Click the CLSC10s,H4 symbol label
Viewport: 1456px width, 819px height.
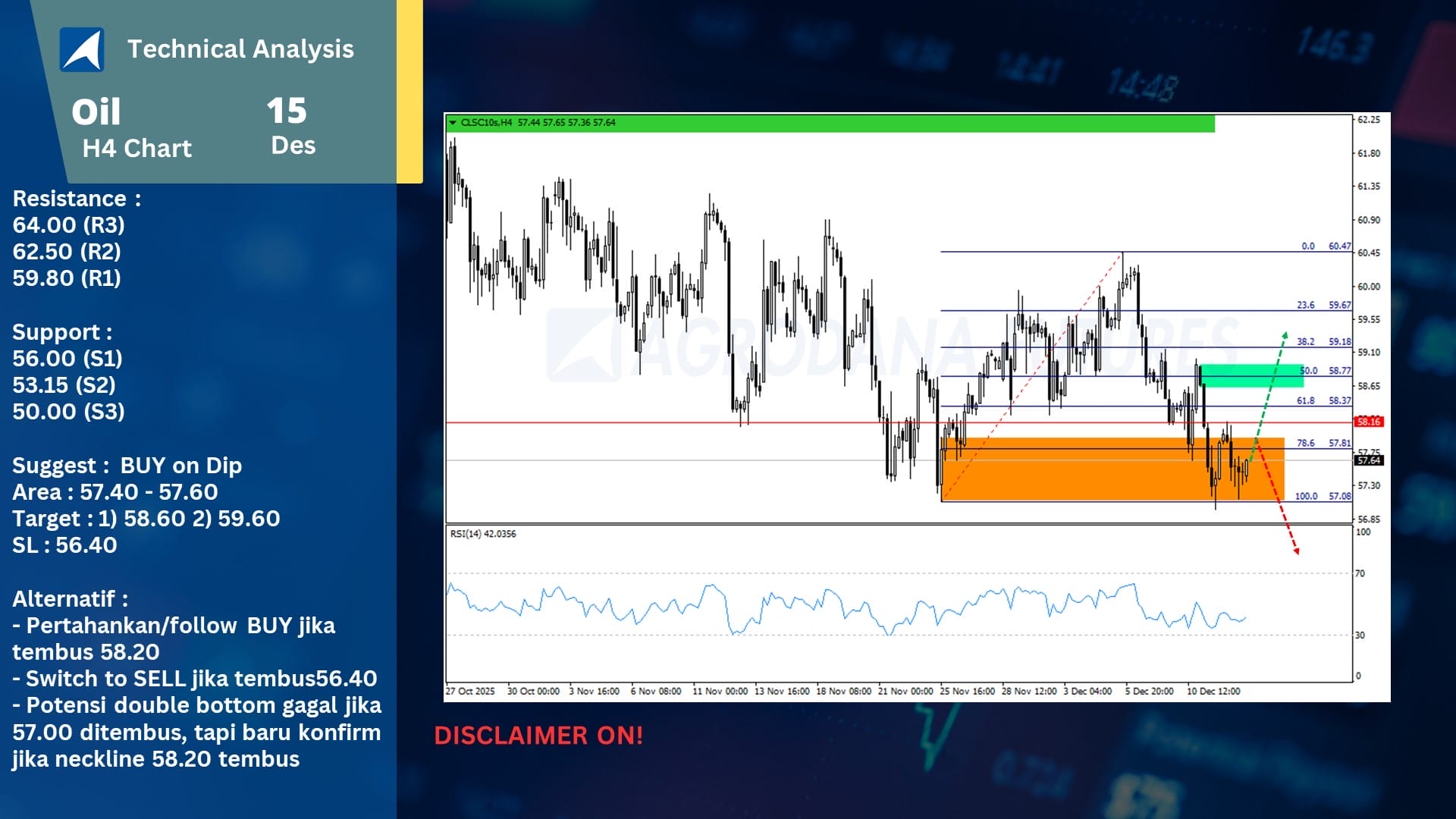pos(486,122)
